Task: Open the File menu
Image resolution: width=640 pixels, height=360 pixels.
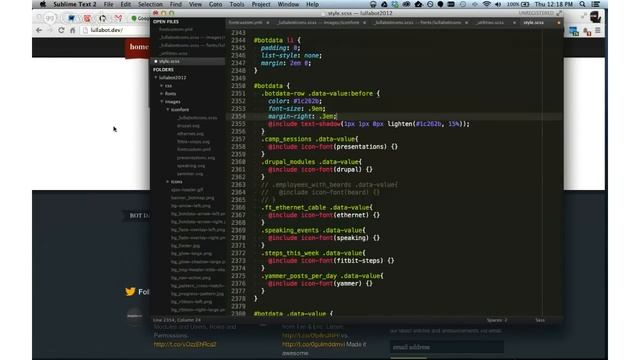Action: 109,4
